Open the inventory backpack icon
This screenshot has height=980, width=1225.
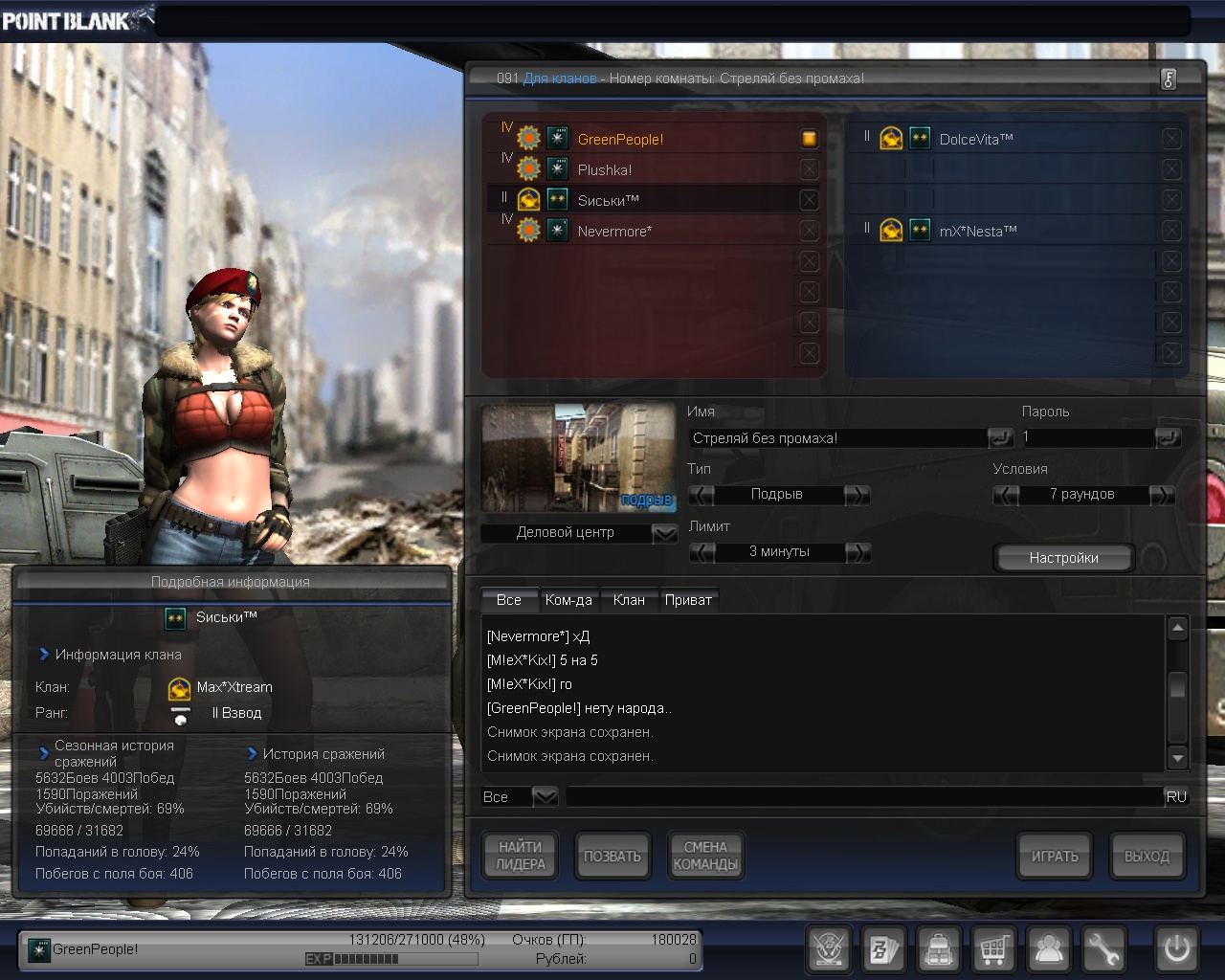click(x=939, y=950)
